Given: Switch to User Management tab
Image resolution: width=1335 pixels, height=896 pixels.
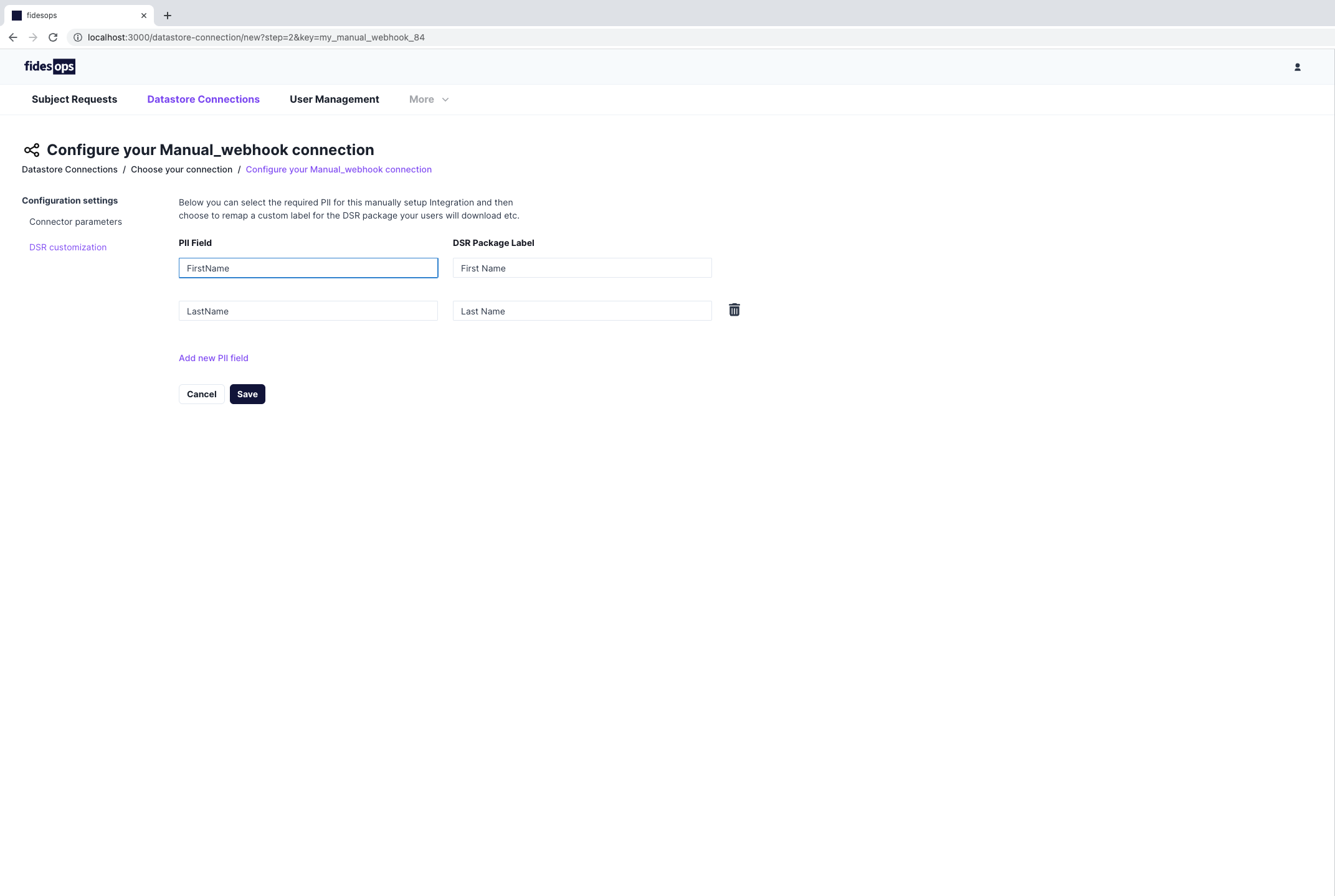Looking at the screenshot, I should pos(334,100).
